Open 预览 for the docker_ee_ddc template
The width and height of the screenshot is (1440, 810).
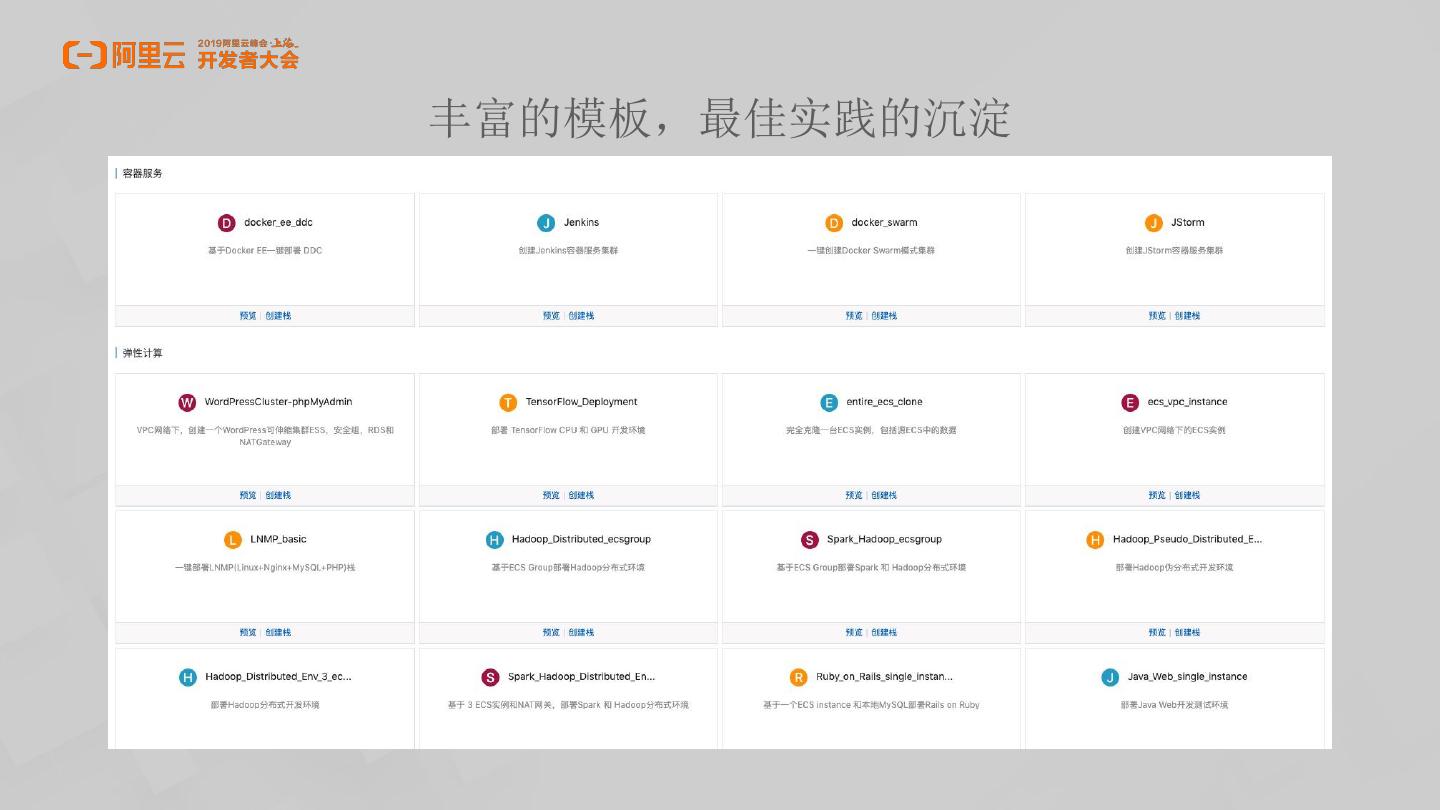[248, 316]
